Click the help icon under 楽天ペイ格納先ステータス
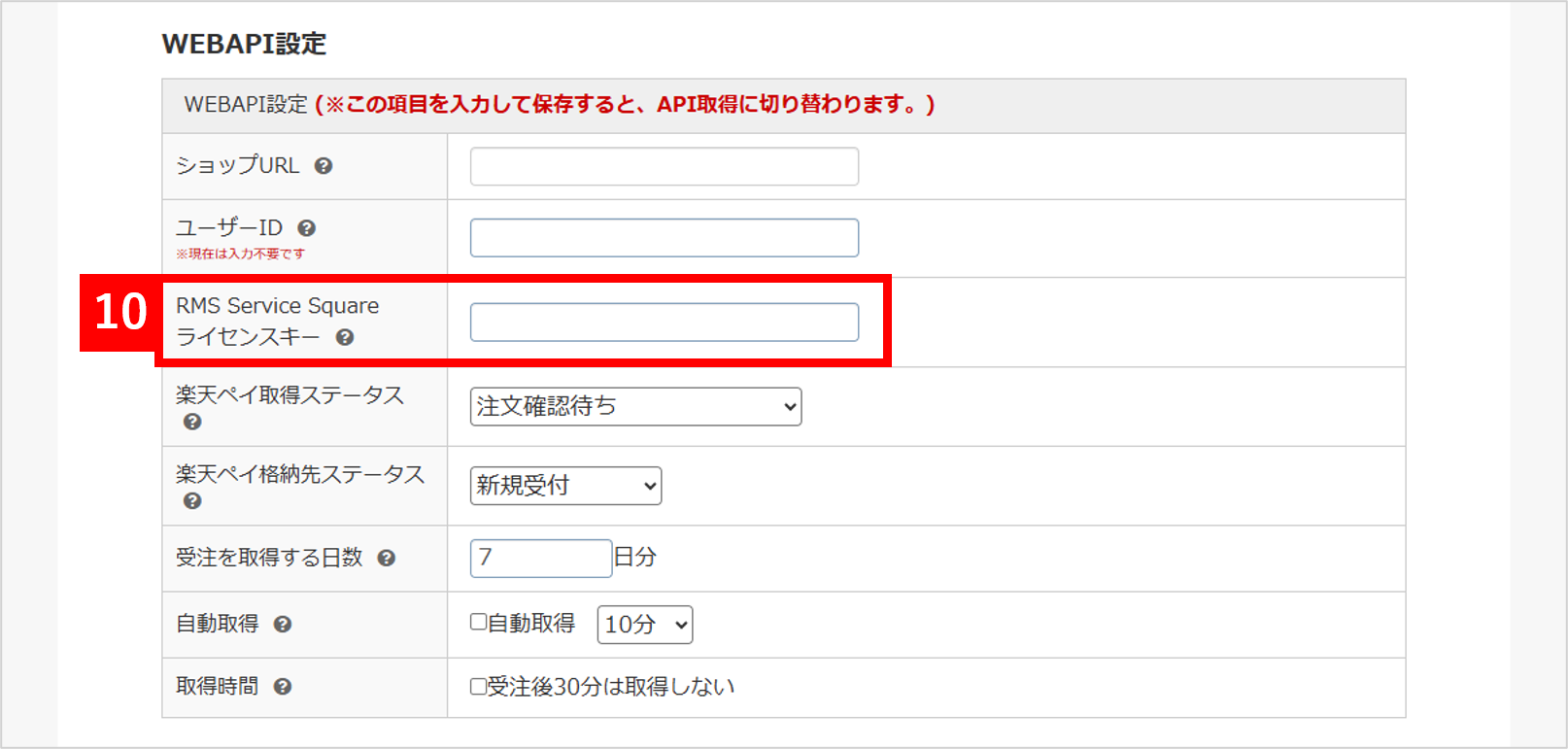This screenshot has height=749, width=1568. 192,501
